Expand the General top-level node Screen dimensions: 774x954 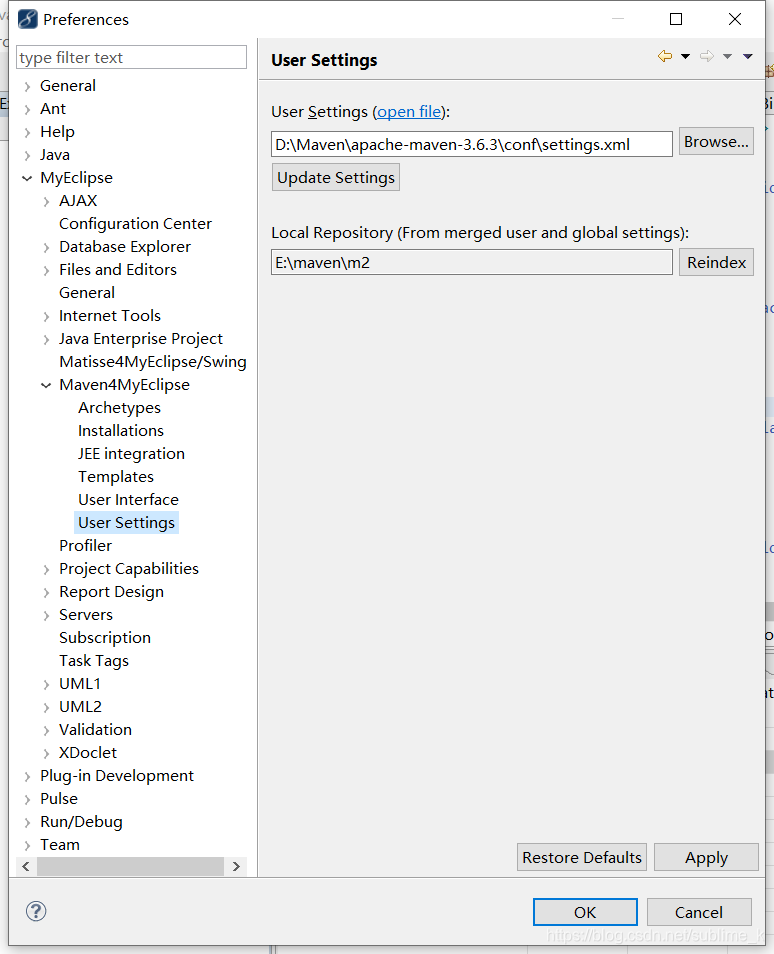pyautogui.click(x=27, y=86)
